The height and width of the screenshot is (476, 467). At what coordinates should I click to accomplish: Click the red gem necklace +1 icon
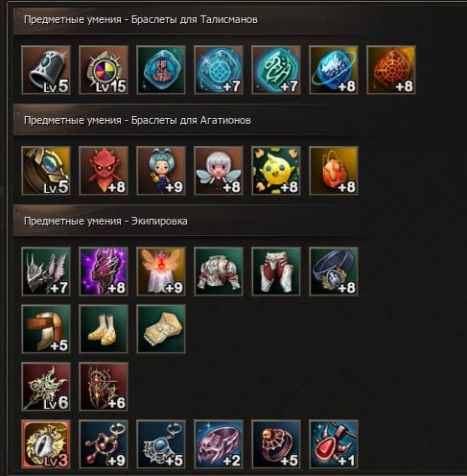coord(334,444)
